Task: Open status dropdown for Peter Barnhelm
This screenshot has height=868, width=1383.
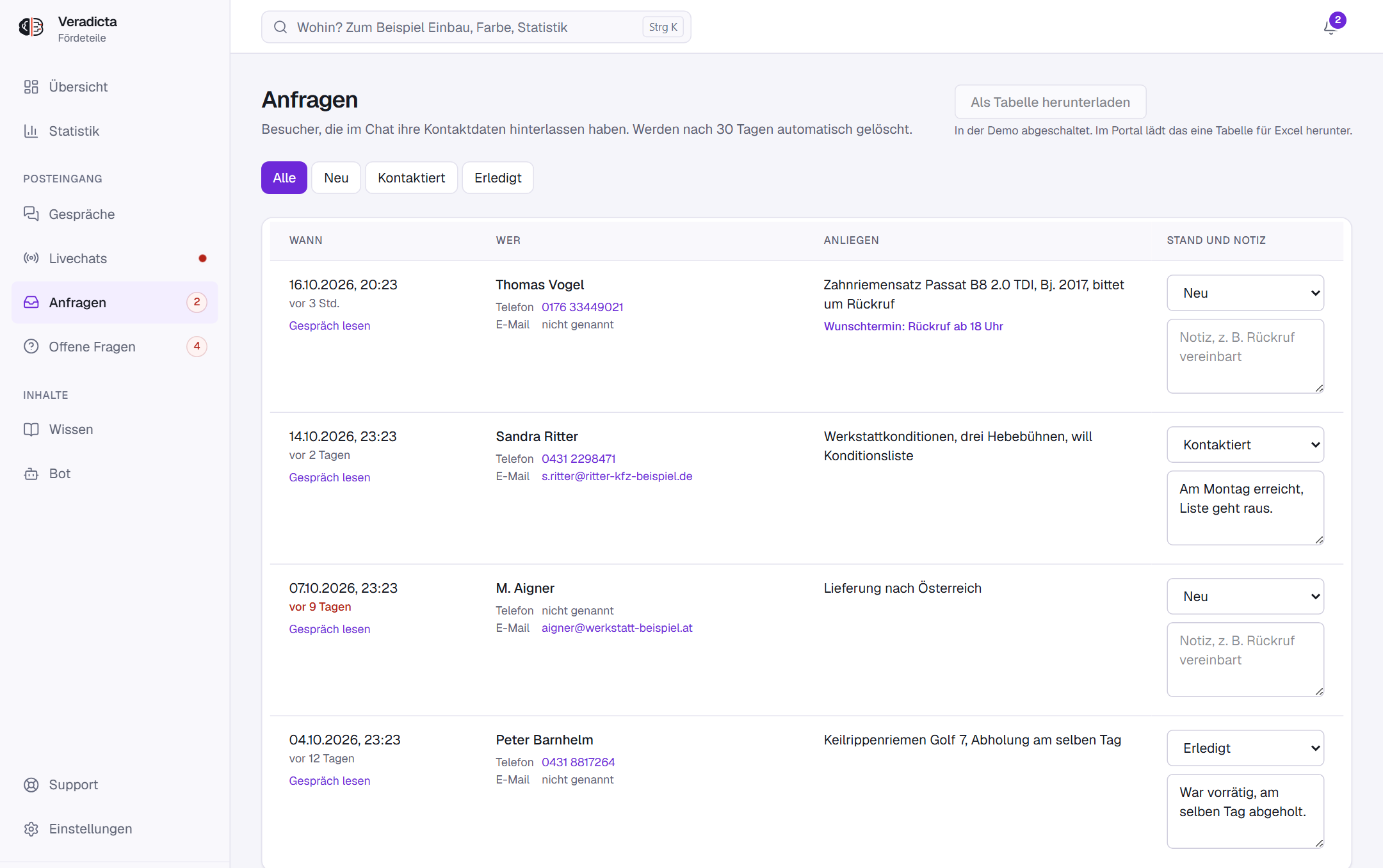Action: tap(1245, 748)
